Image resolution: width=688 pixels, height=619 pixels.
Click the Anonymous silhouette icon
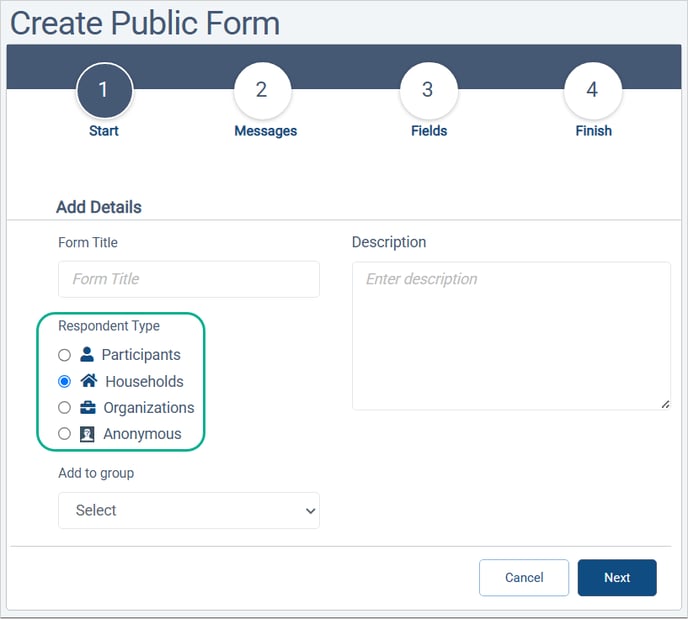87,434
